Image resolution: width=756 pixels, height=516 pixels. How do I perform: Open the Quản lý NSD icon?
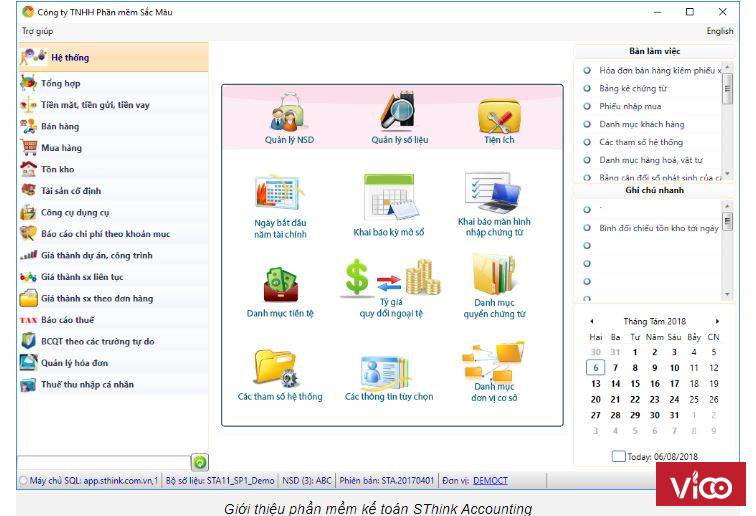(x=289, y=113)
